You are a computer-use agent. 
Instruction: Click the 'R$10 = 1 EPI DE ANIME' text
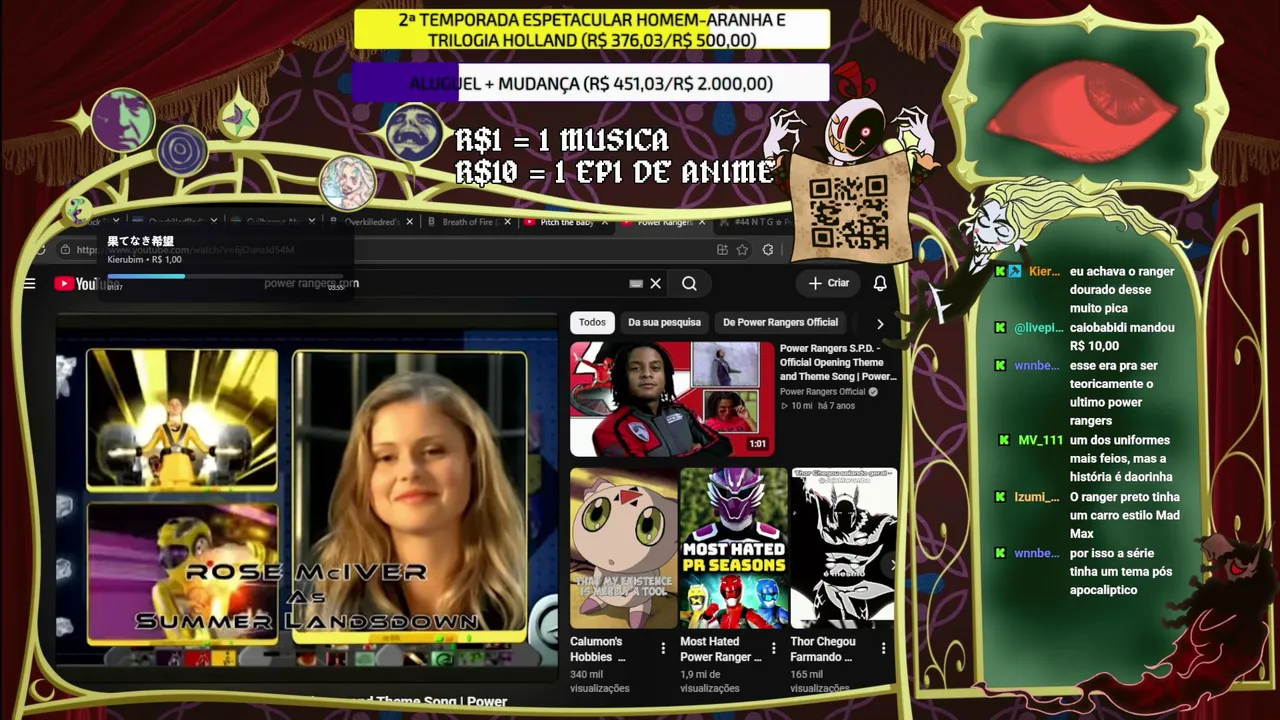tap(615, 173)
